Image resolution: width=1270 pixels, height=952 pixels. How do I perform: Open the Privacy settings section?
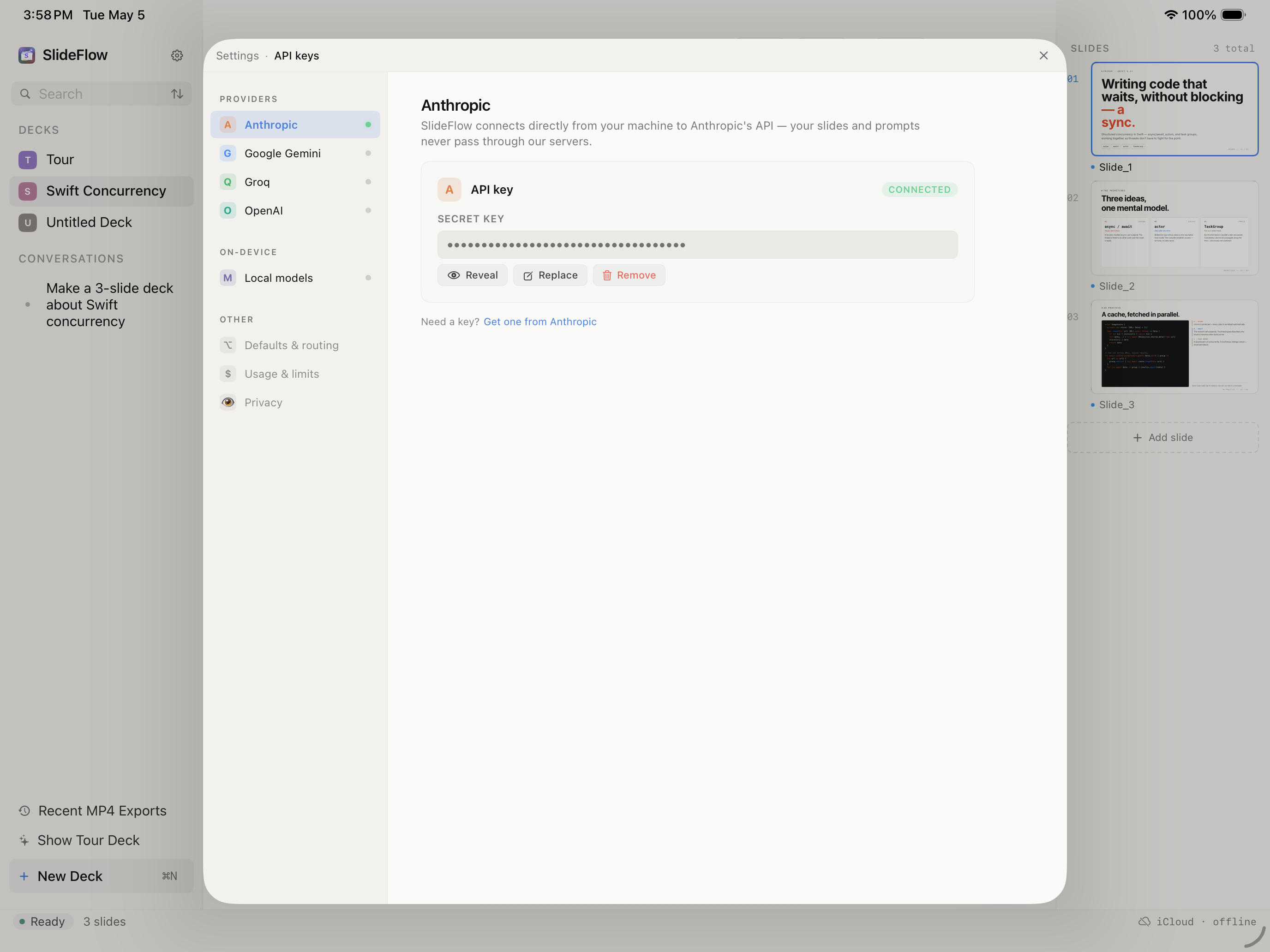click(x=295, y=402)
